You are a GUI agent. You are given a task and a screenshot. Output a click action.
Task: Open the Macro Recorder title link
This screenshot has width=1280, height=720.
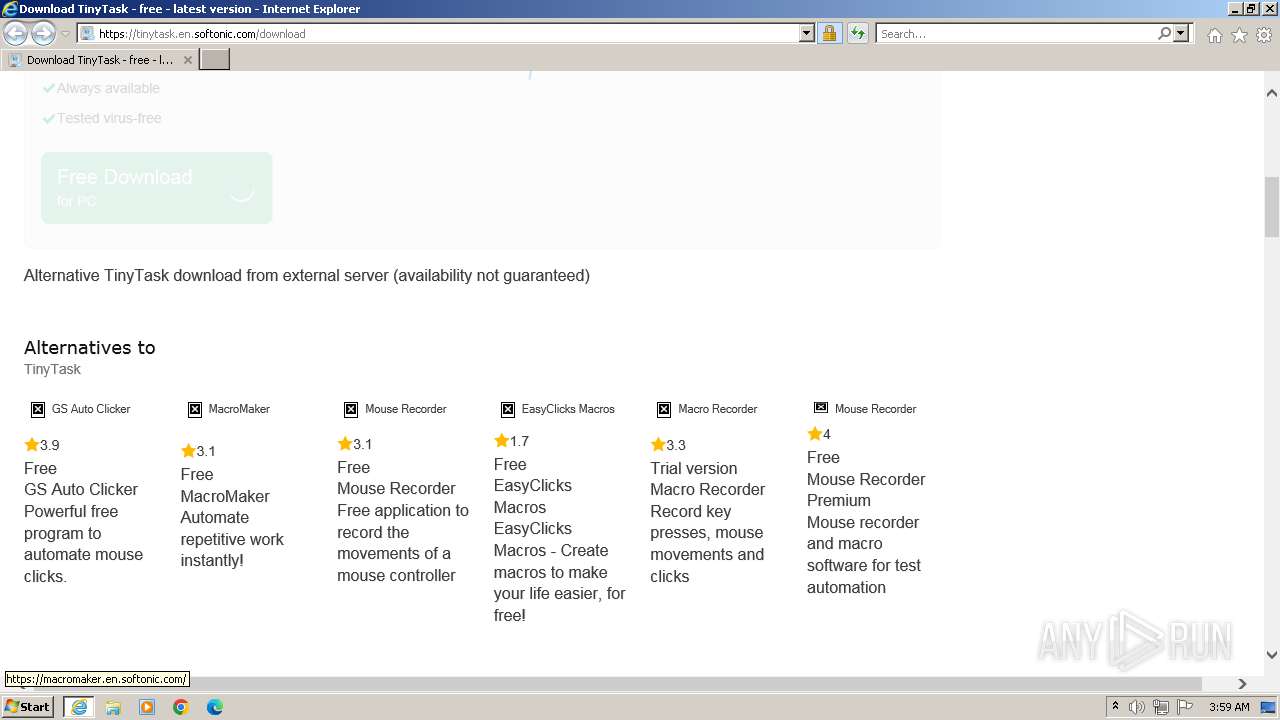(707, 490)
